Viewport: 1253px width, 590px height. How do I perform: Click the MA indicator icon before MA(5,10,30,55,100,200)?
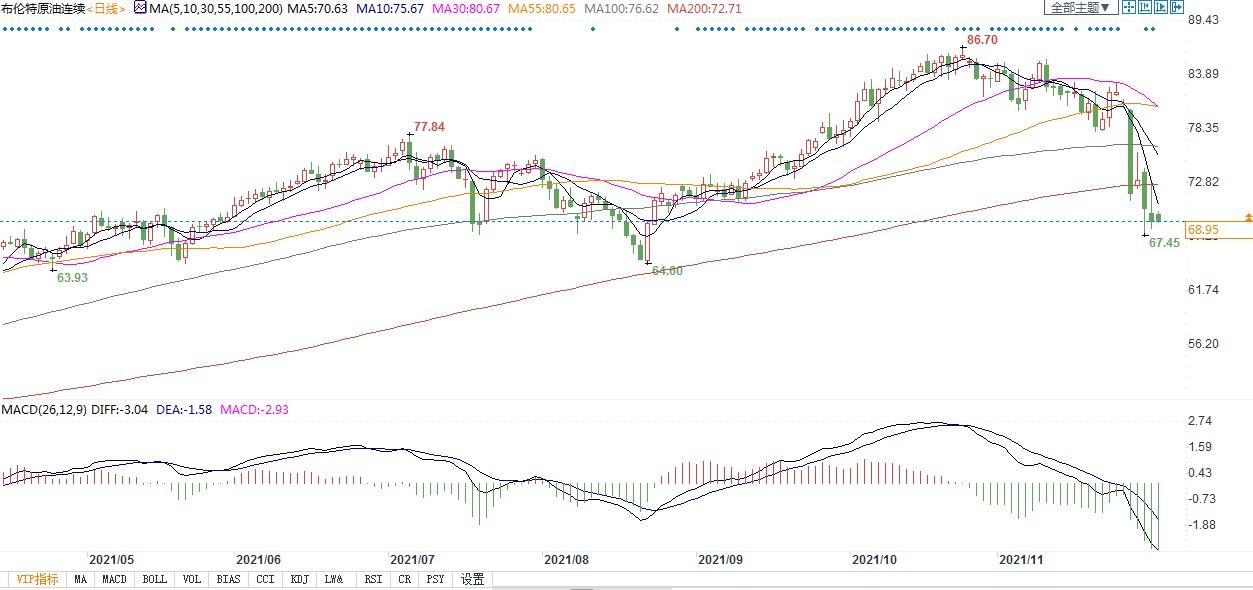[x=140, y=8]
